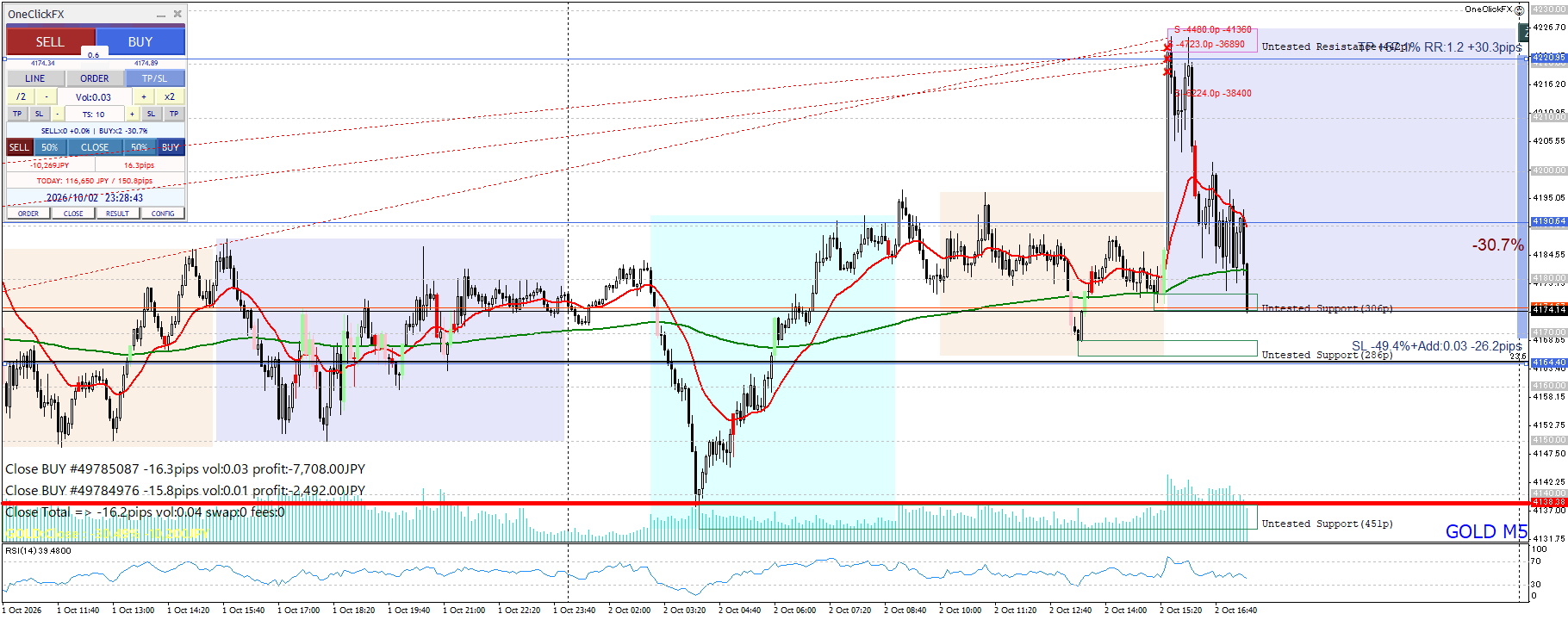Image resolution: width=1568 pixels, height=620 pixels.
Task: Select the 4138.38 red line price label
Action: click(1548, 502)
